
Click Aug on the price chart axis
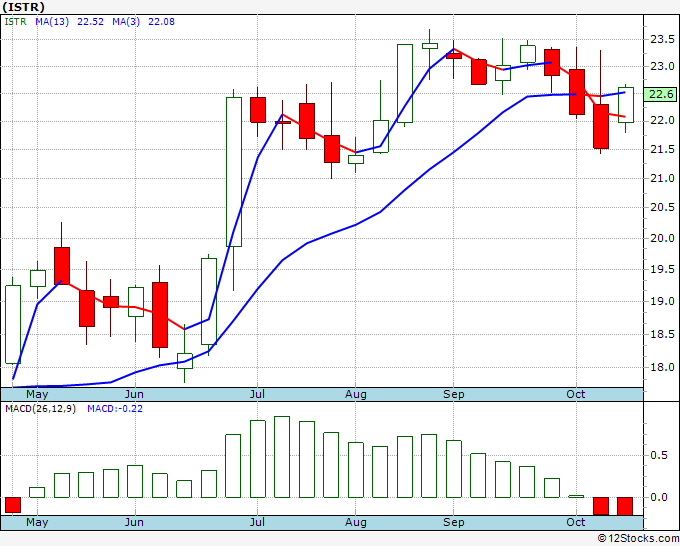point(356,394)
